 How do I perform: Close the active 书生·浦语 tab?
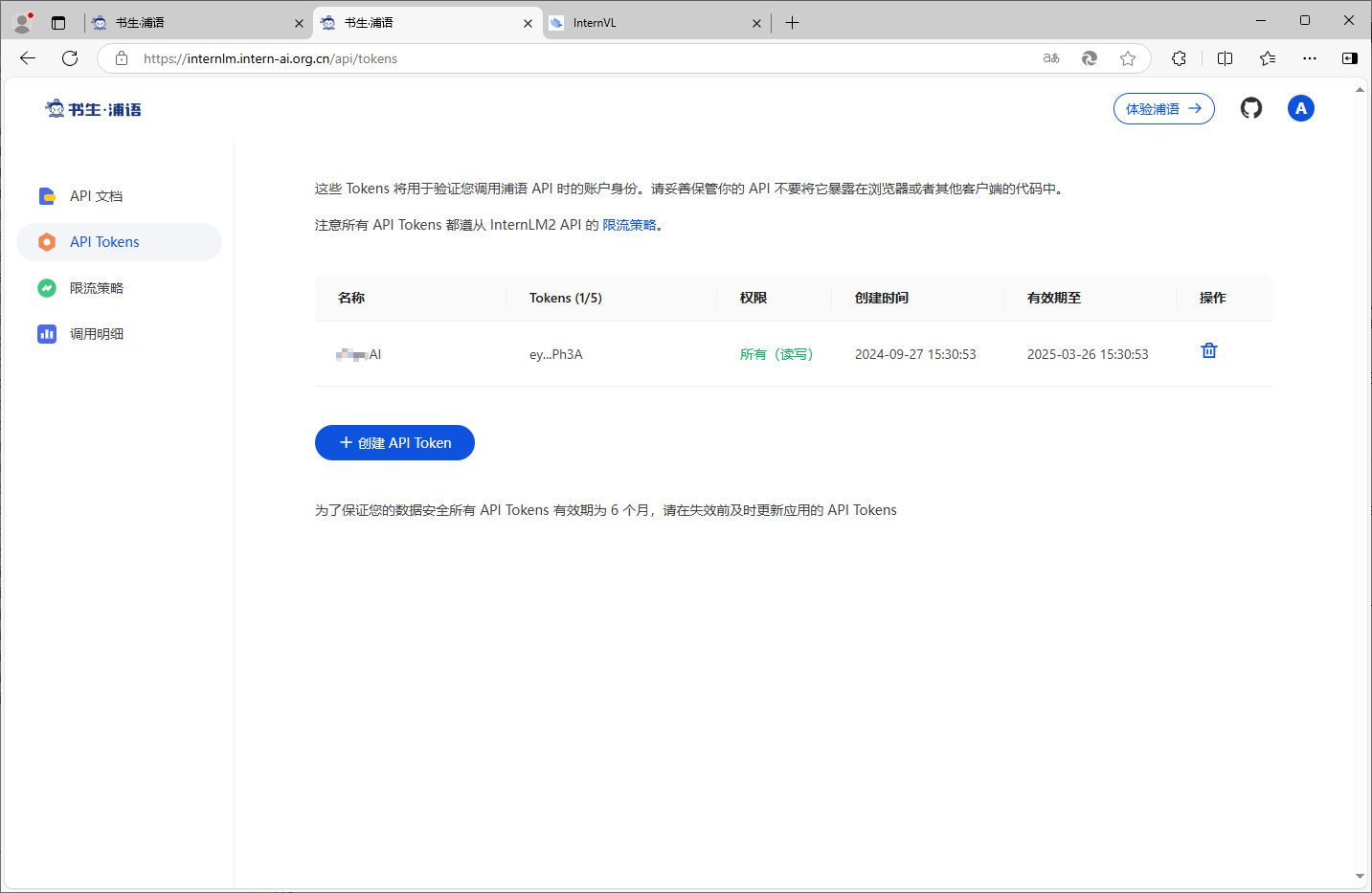pyautogui.click(x=528, y=23)
